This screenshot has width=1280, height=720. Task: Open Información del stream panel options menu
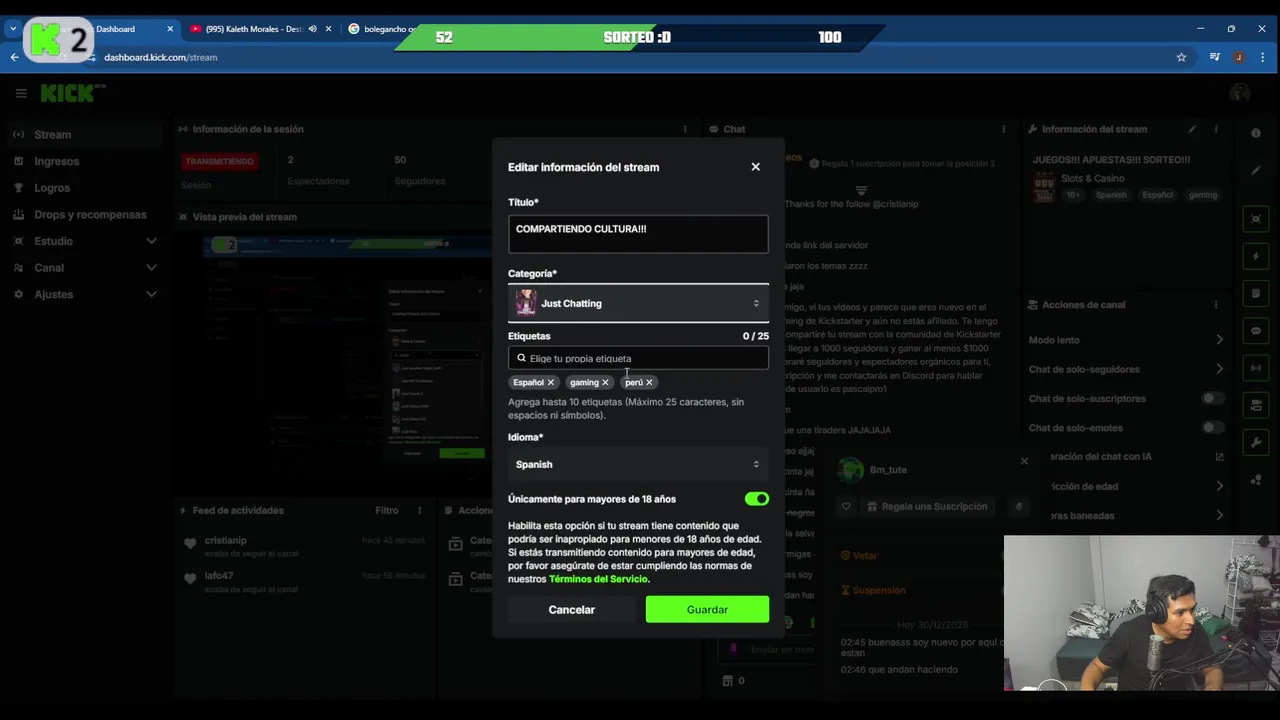[x=1216, y=129]
